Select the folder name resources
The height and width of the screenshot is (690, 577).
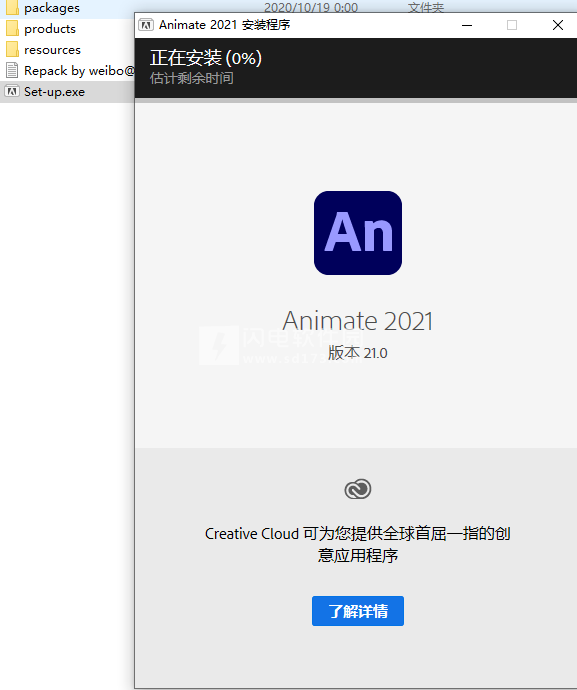pos(52,50)
